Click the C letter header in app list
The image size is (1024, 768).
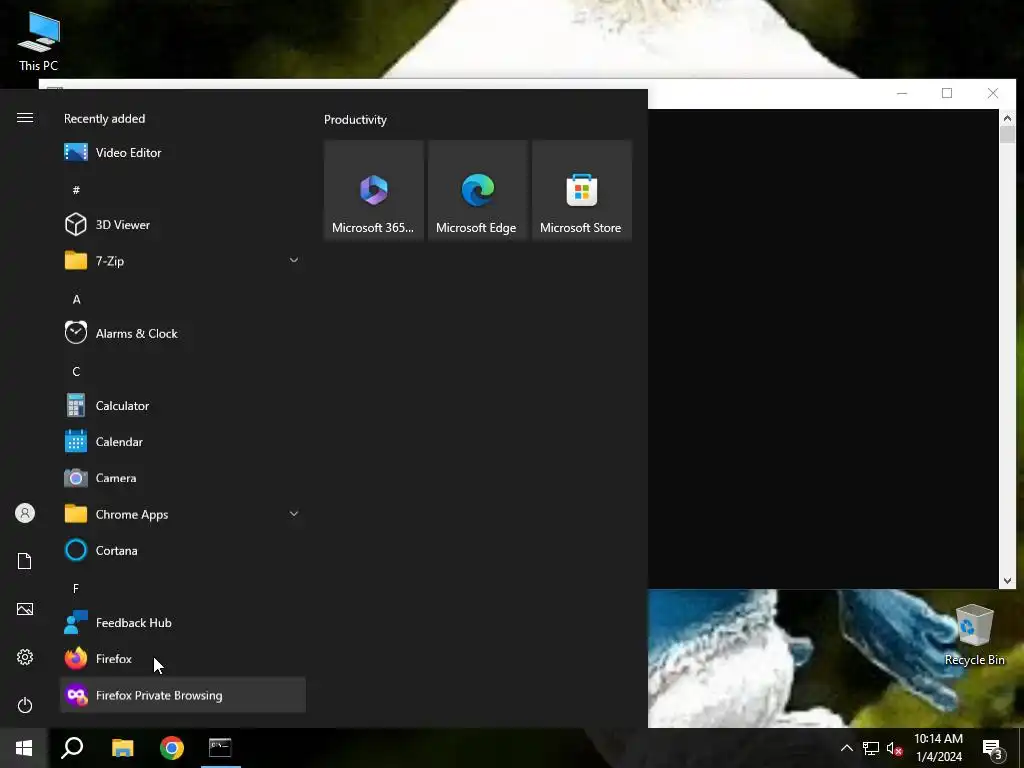(76, 372)
